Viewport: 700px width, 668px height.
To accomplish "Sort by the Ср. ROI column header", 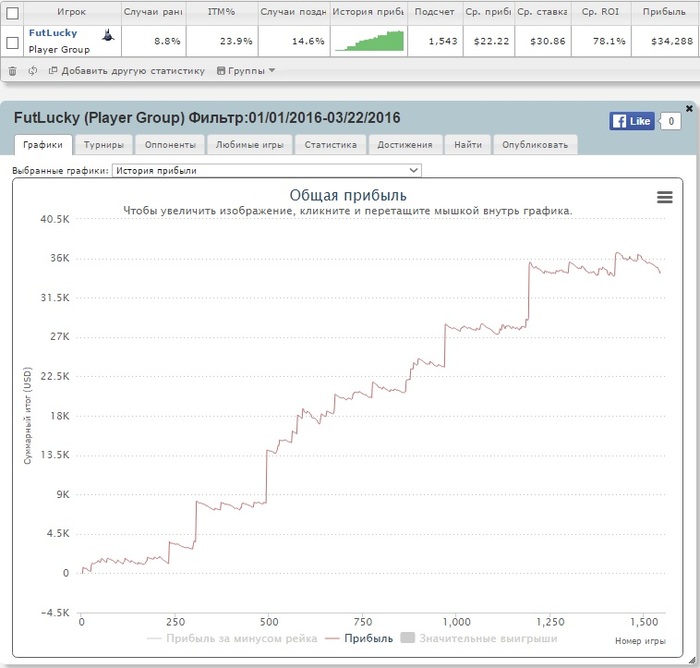I will (x=600, y=12).
